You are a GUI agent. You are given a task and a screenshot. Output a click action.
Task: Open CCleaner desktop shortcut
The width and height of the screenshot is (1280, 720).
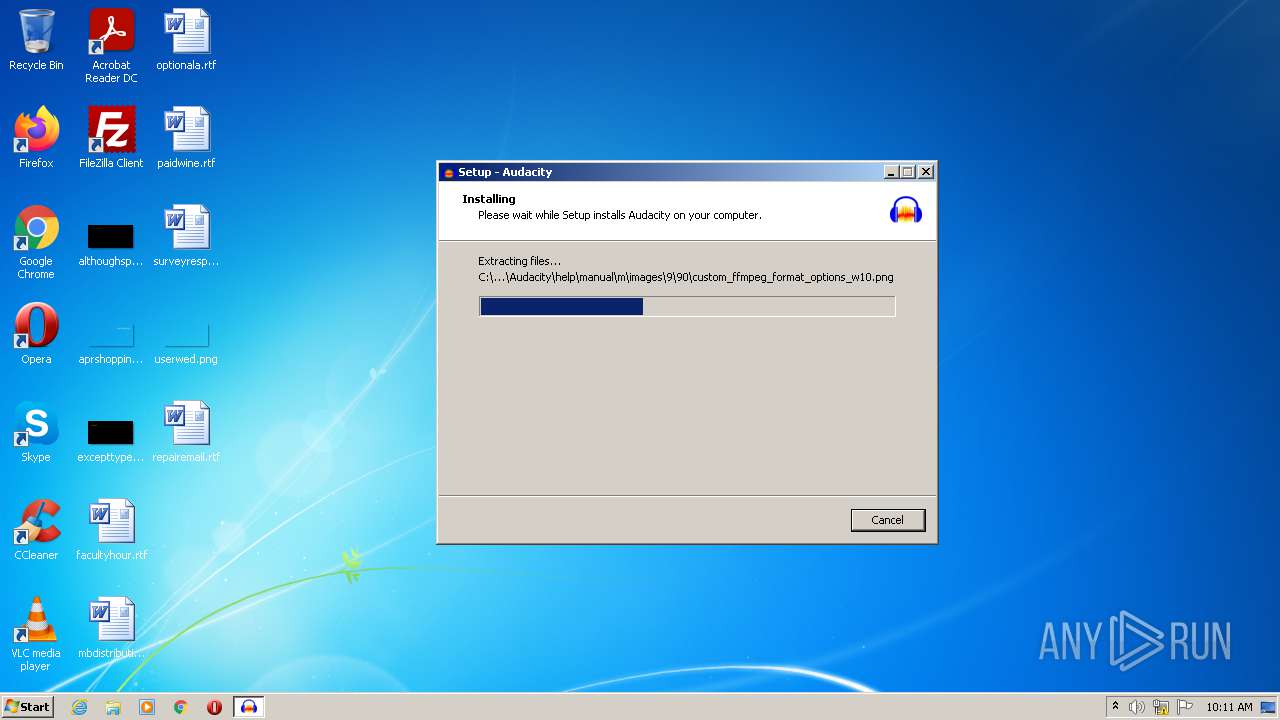point(36,530)
